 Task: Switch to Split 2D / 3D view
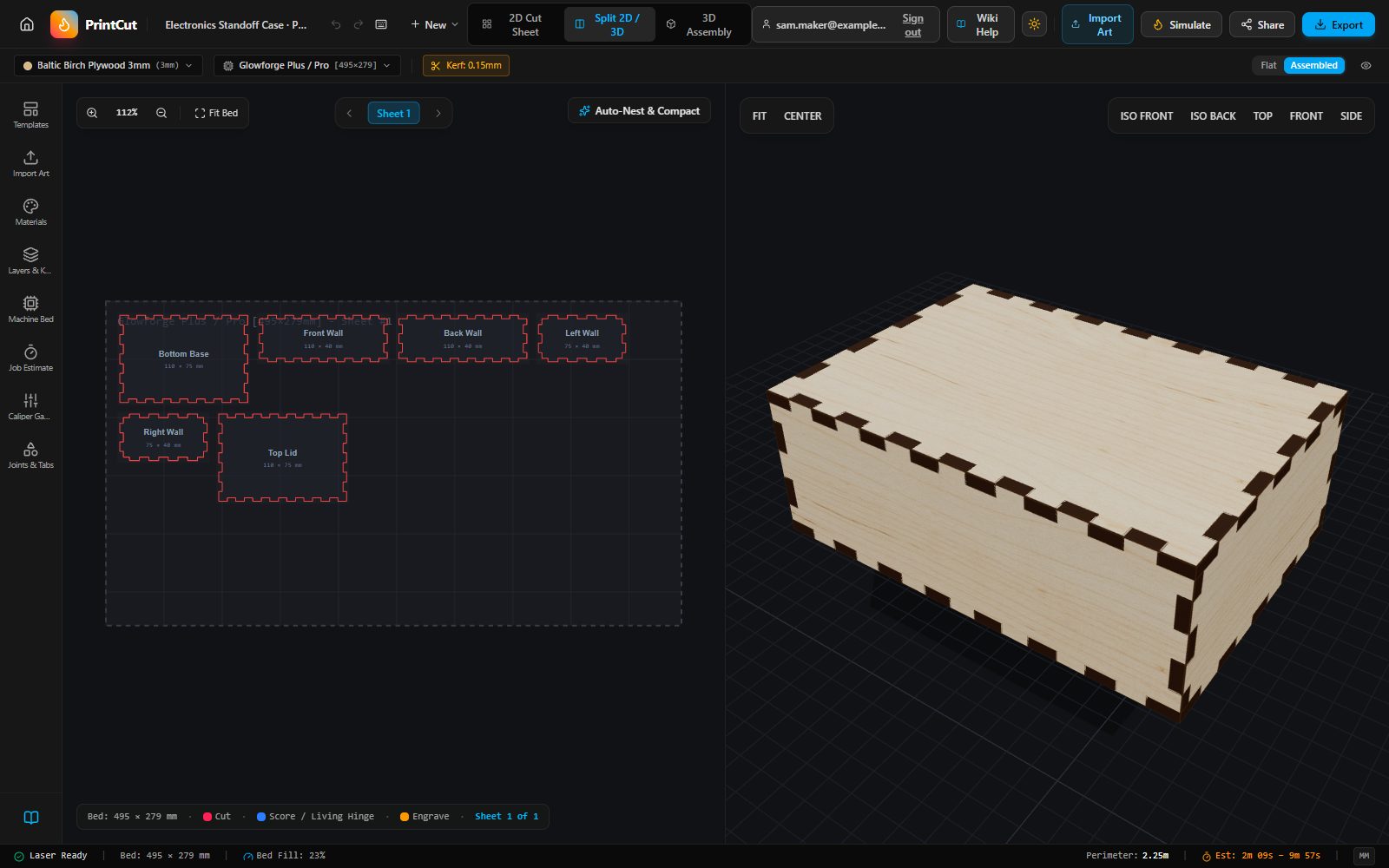click(x=609, y=24)
